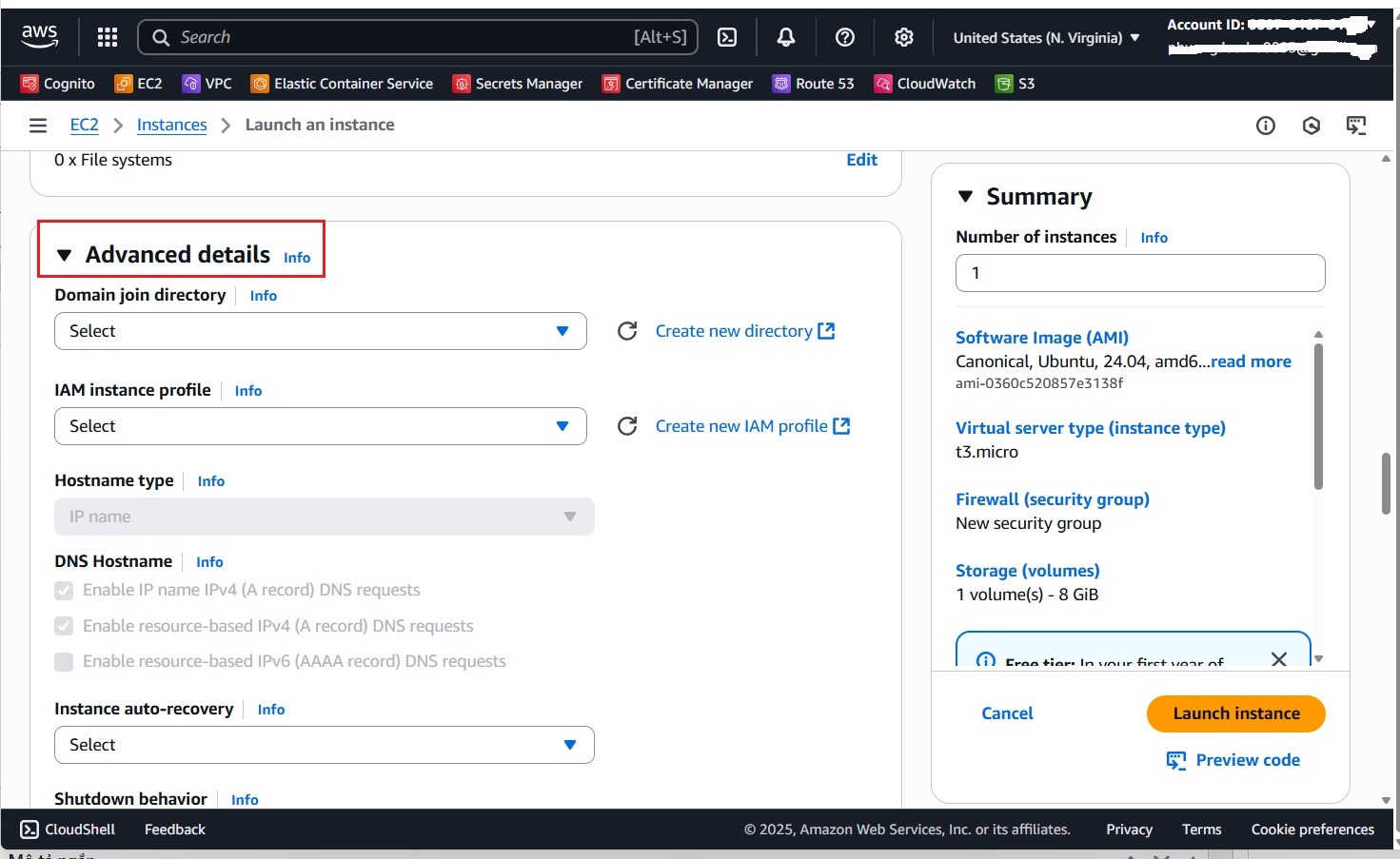Click the refresh icon beside the directory dropdown
This screenshot has height=859, width=1400.
click(627, 331)
